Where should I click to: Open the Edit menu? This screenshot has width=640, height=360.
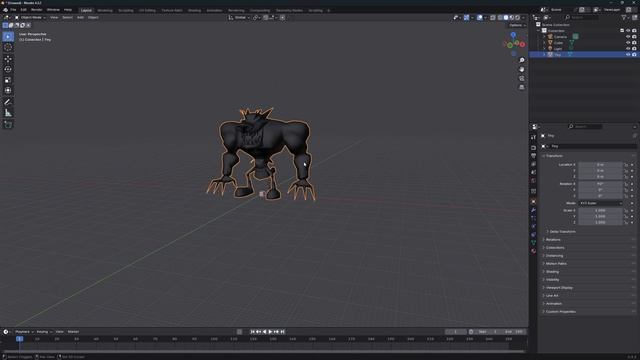pos(23,10)
